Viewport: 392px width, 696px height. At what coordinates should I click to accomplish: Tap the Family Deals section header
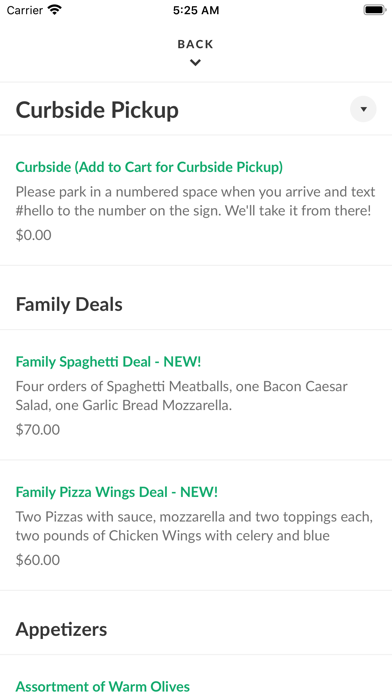click(x=69, y=304)
